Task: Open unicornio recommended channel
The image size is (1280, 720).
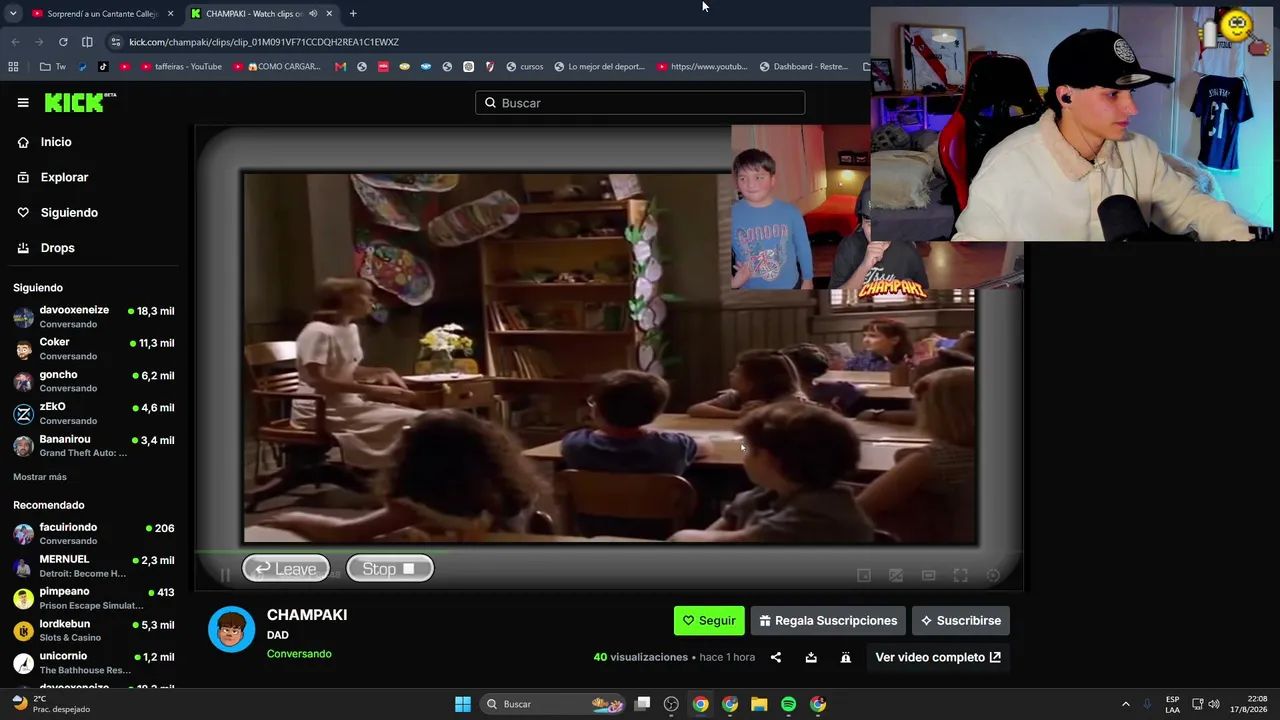Action: click(93, 663)
